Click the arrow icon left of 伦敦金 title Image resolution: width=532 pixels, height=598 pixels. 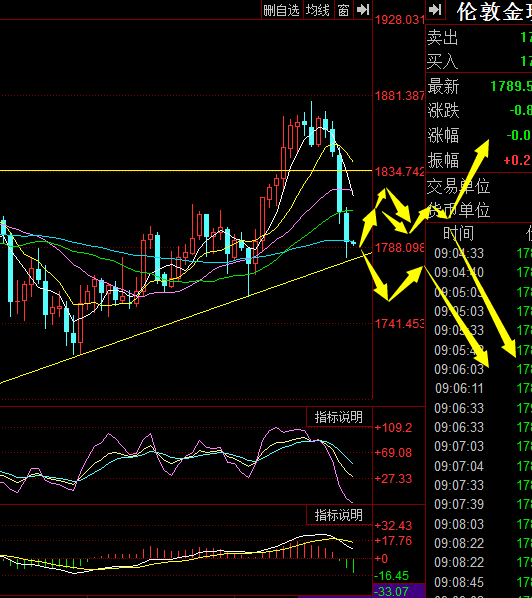tap(435, 10)
